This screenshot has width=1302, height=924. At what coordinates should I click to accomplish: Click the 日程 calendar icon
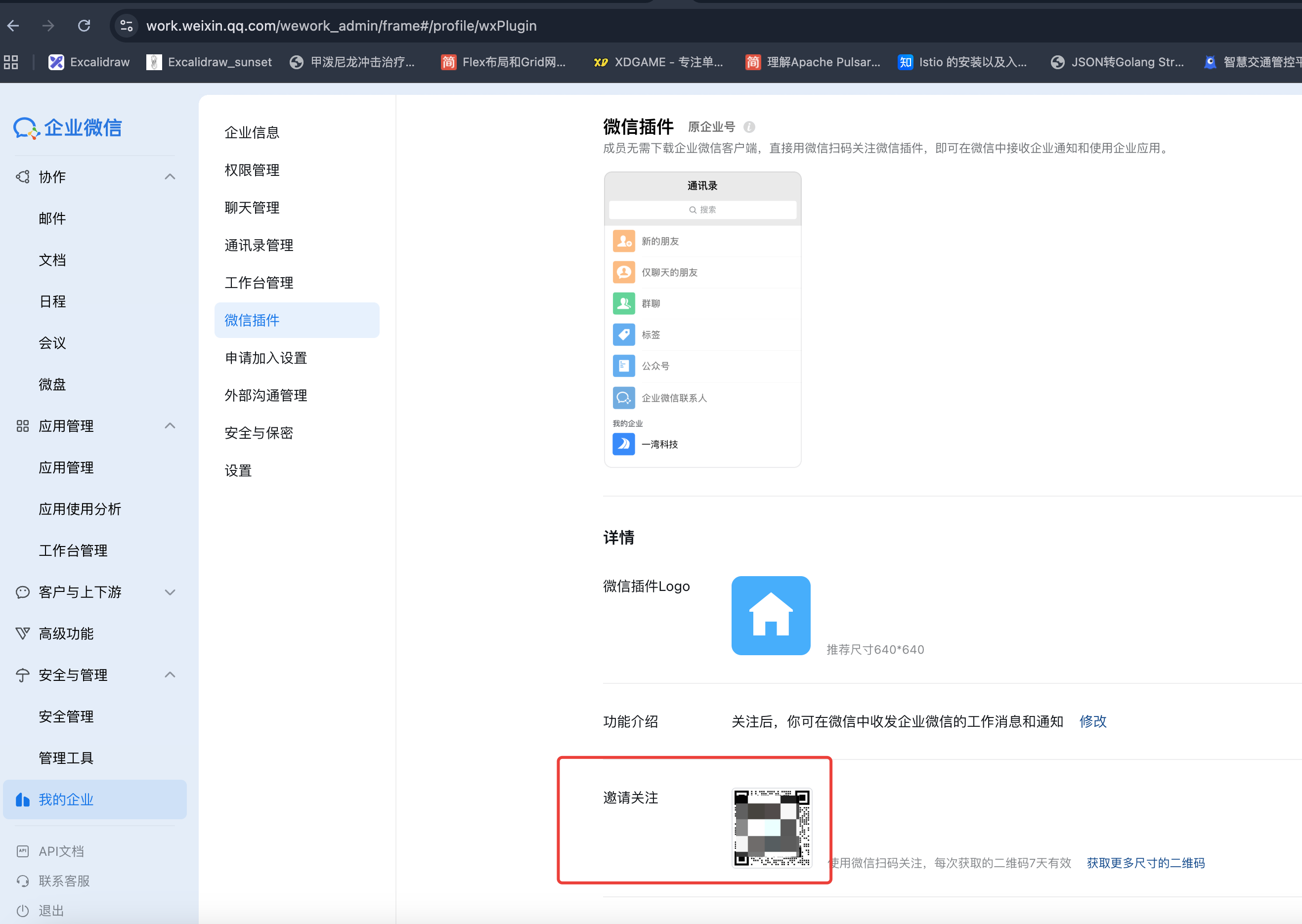(x=52, y=301)
